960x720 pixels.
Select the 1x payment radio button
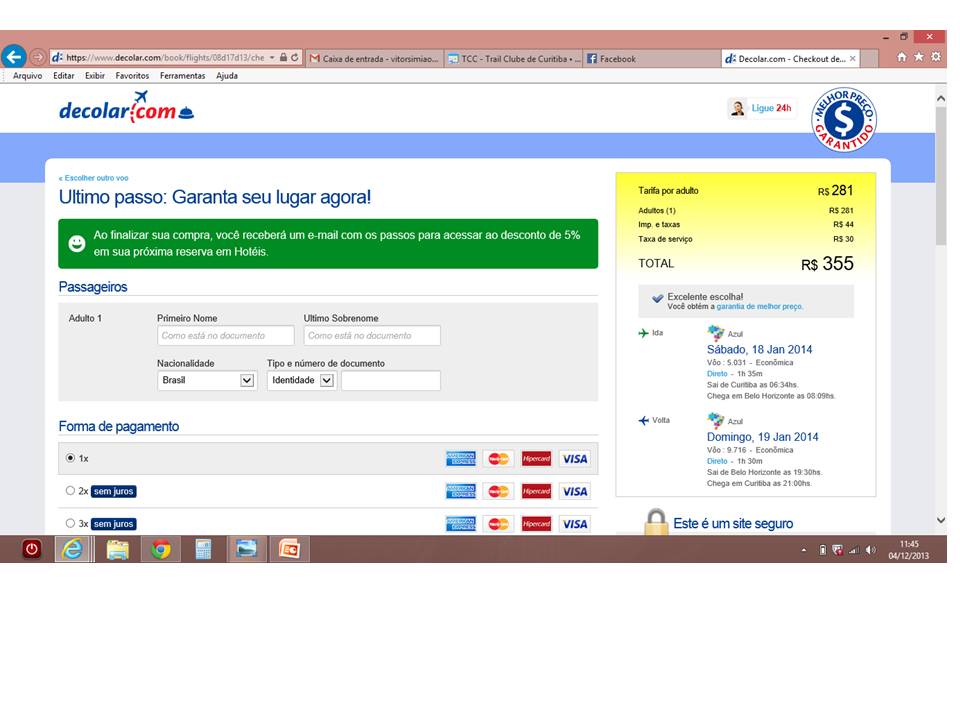(70, 458)
